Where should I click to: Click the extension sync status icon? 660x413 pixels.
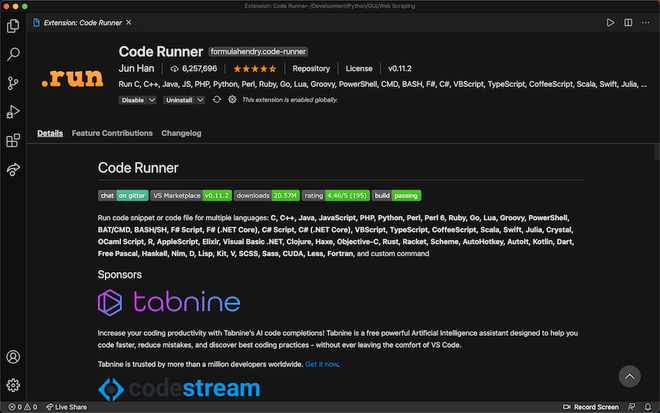tap(216, 100)
